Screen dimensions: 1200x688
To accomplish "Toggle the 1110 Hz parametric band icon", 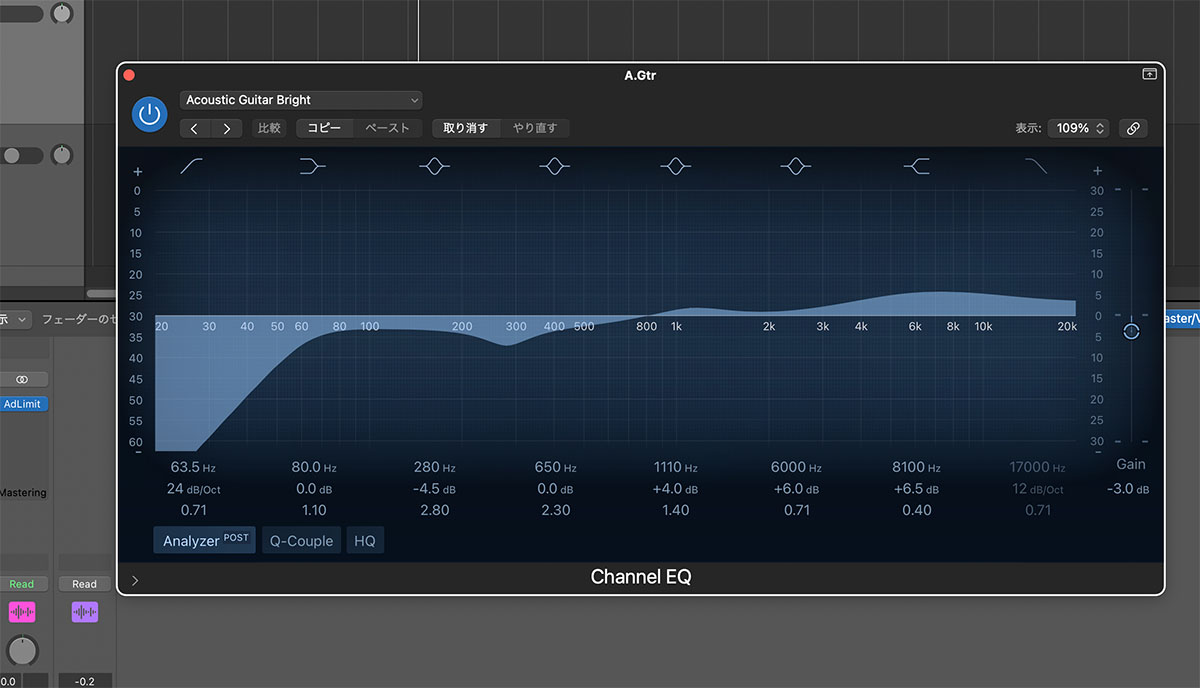I will click(x=676, y=167).
